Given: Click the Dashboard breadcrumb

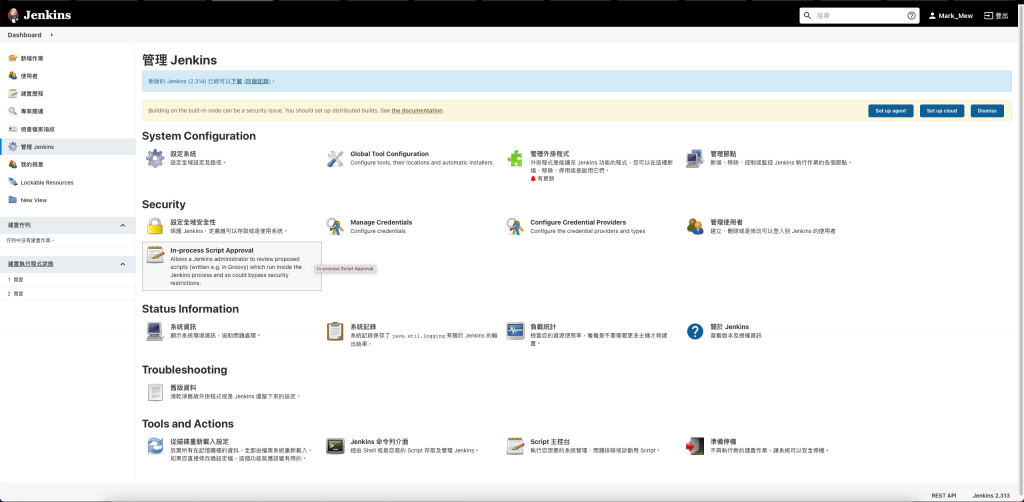Looking at the screenshot, I should pyautogui.click(x=24, y=35).
